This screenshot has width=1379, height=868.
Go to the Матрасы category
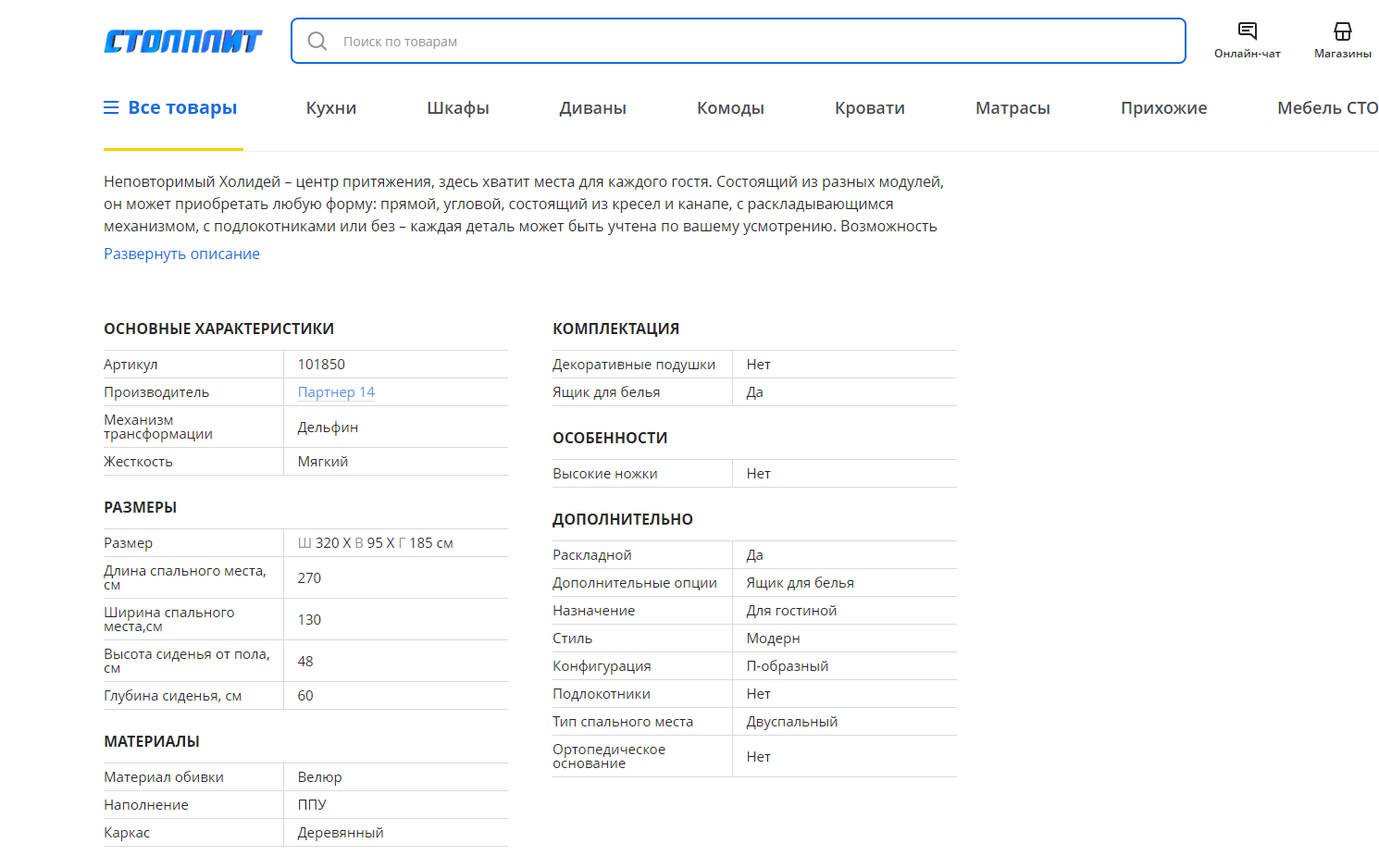1013,108
